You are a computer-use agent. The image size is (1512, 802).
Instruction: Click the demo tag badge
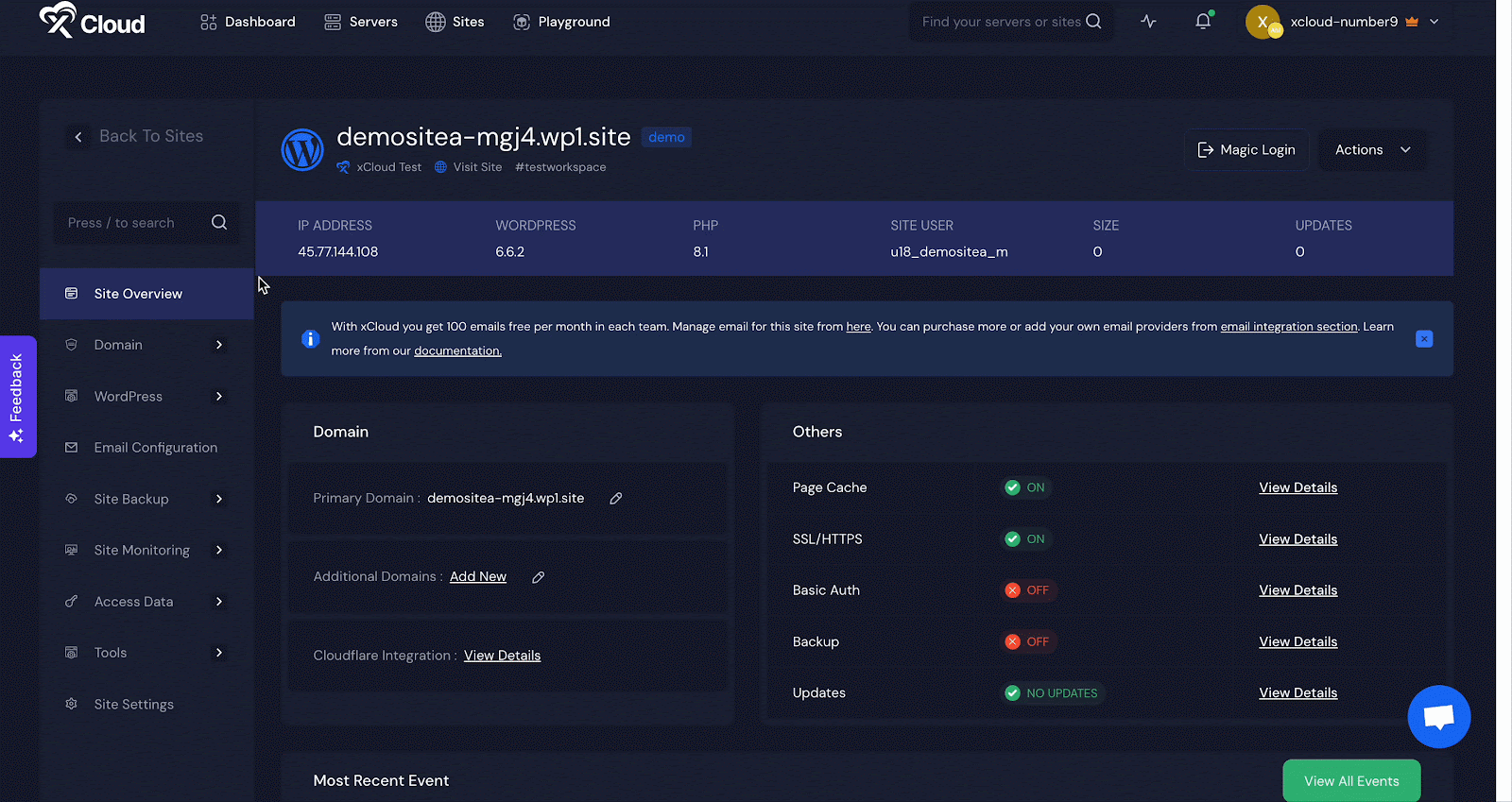[666, 138]
